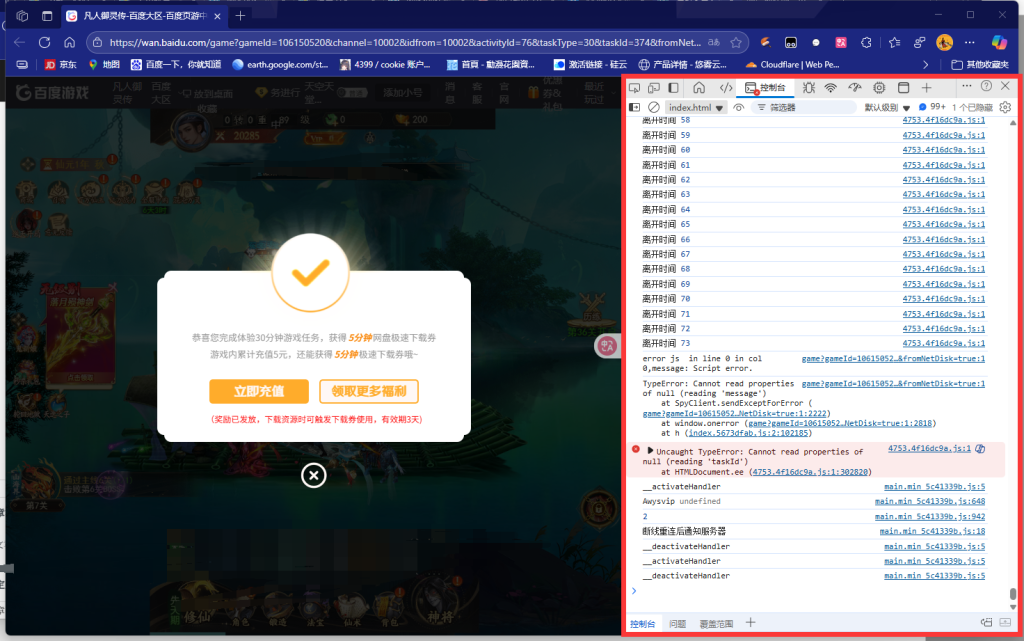Viewport: 1024px width, 641px height.
Task: Open the earth.google.com bookmark
Action: [280, 65]
